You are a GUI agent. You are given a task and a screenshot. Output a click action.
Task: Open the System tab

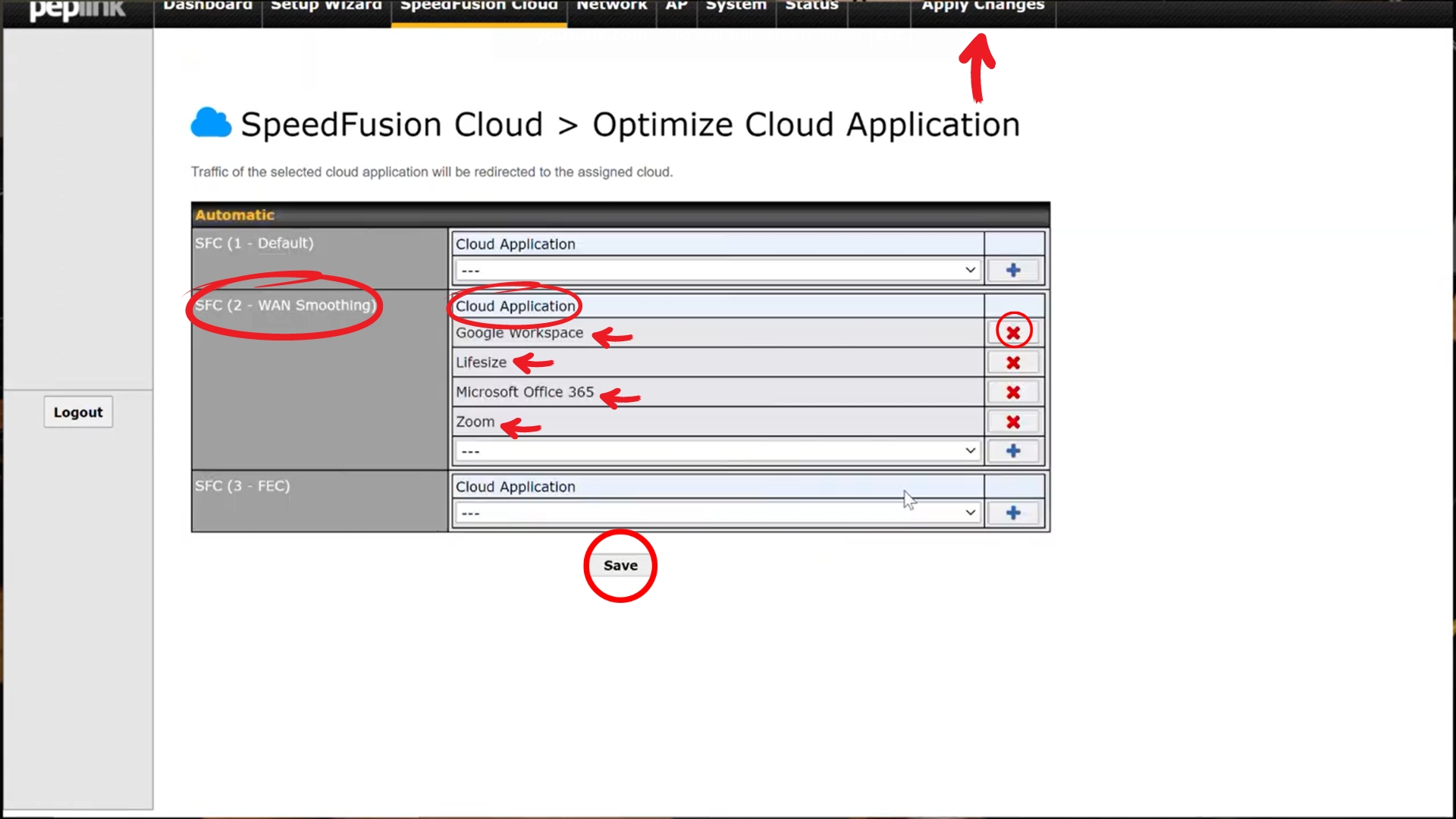coord(736,8)
